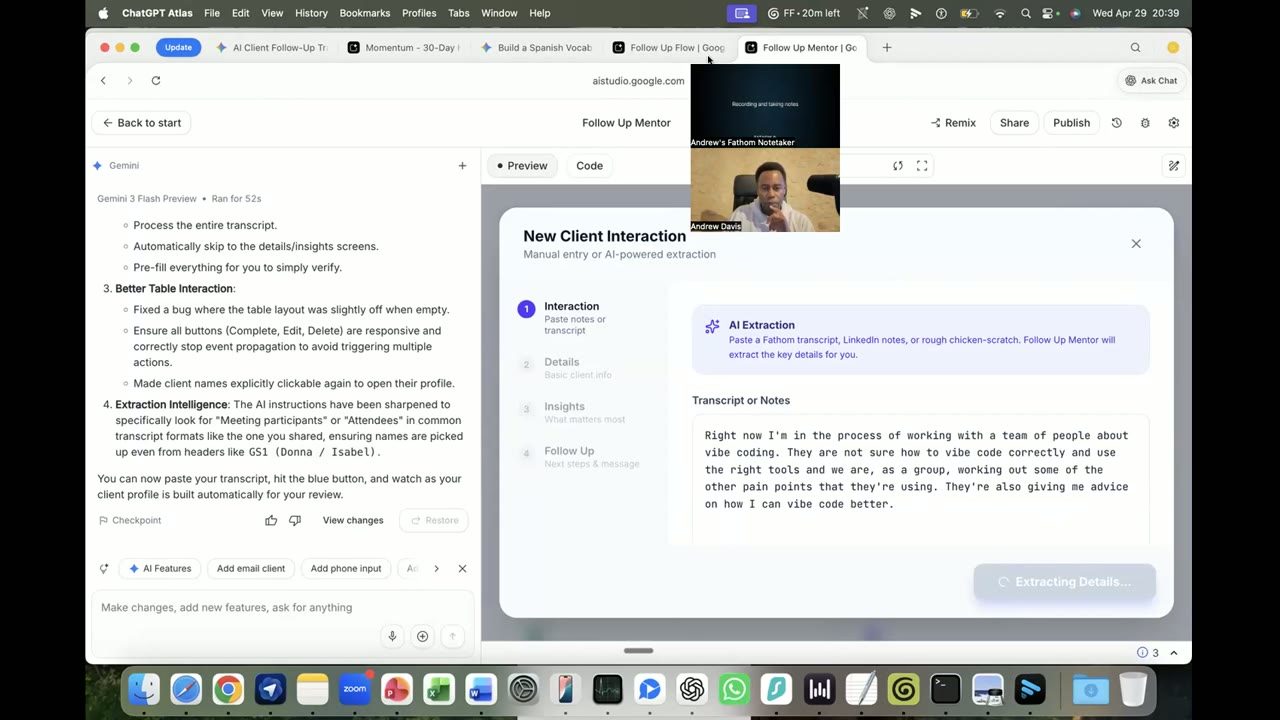1280x720 pixels.
Task: Switch to Momentum 30-Day tab
Action: coord(404,47)
